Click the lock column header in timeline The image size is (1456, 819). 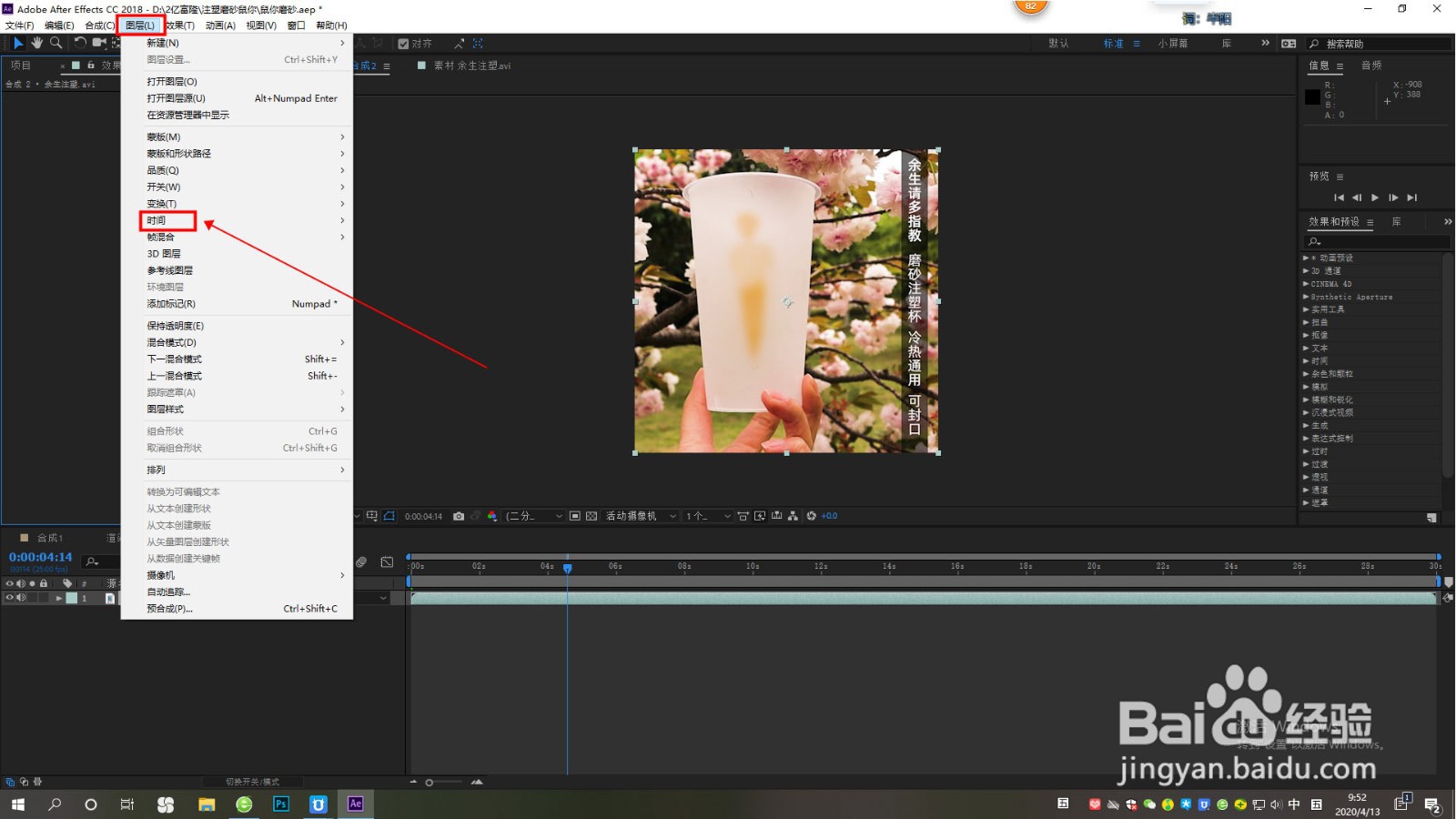click(x=43, y=583)
